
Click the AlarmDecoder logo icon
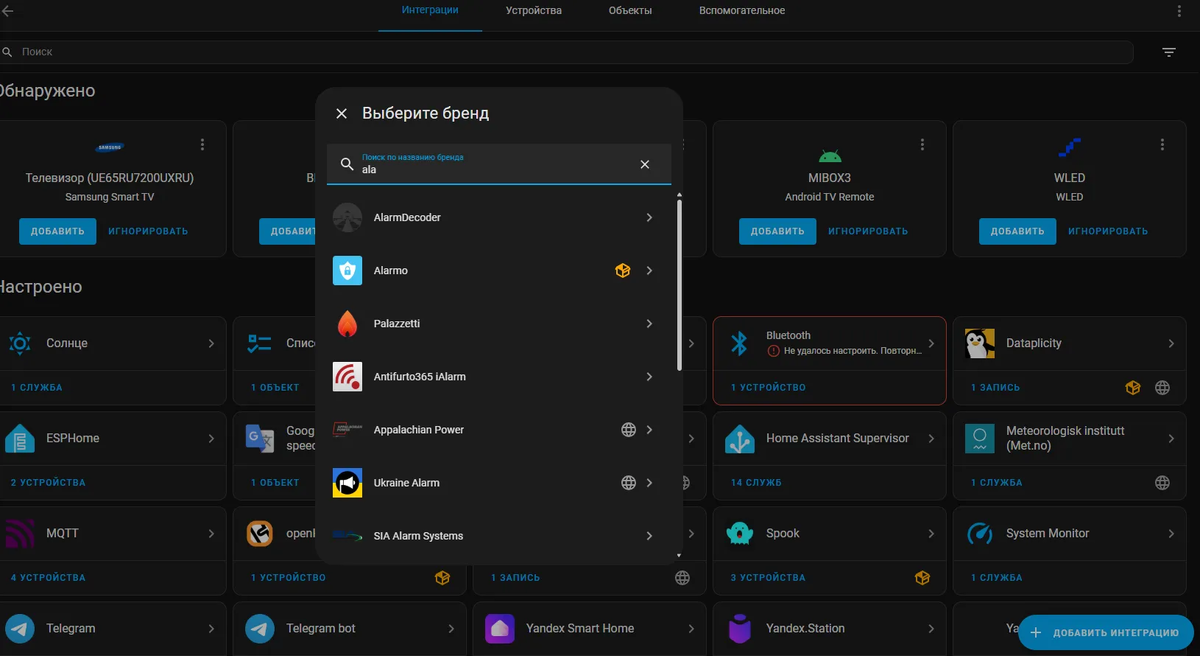pos(347,217)
